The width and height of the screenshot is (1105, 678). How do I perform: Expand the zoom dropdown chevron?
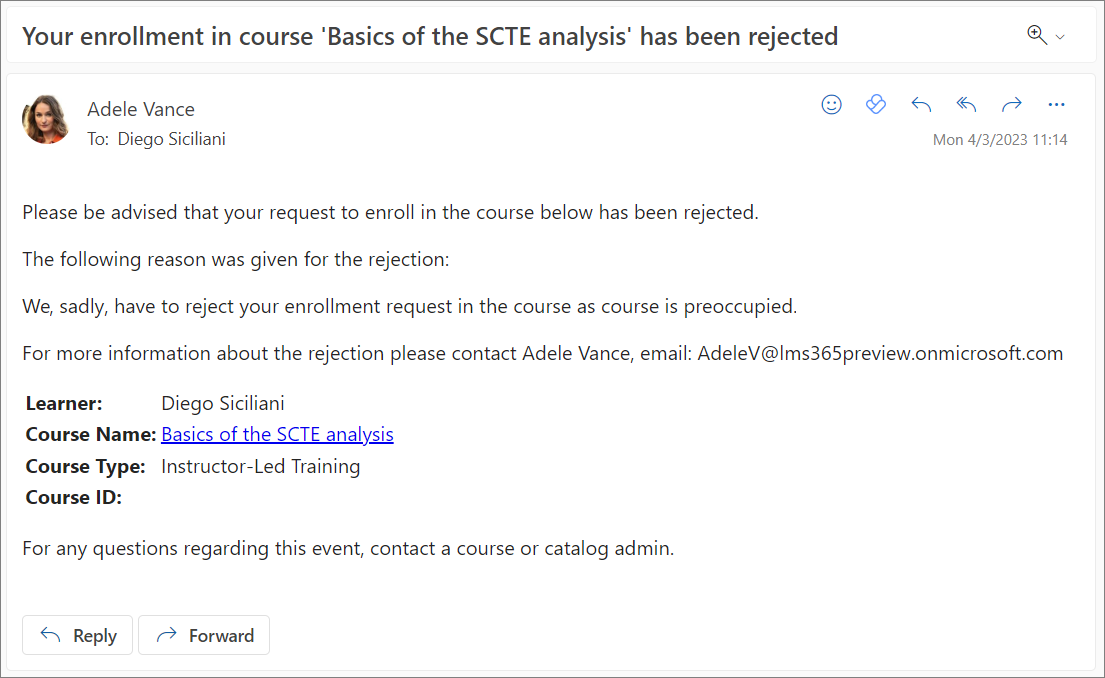1060,37
